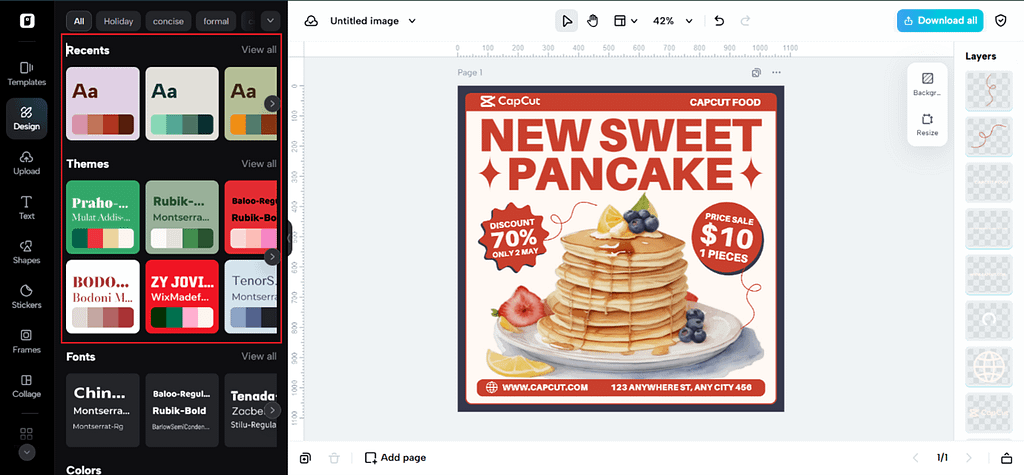Click the Resize tool icon
This screenshot has width=1024, height=475.
coord(927,124)
